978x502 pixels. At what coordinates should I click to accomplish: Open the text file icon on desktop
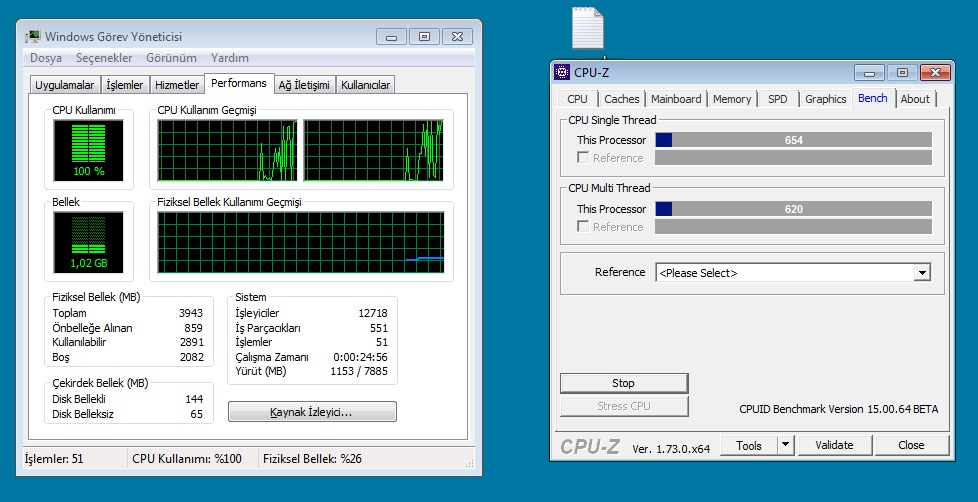coord(588,28)
